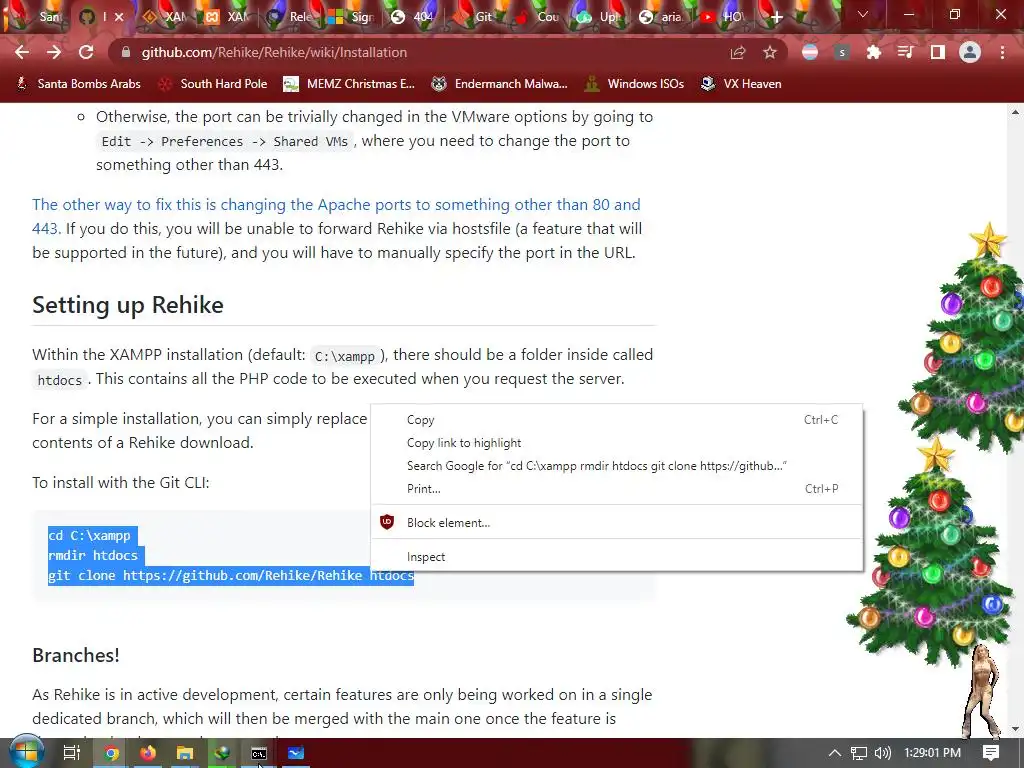
Task: Switch to the first 'San' tab
Action: pyautogui.click(x=39, y=17)
